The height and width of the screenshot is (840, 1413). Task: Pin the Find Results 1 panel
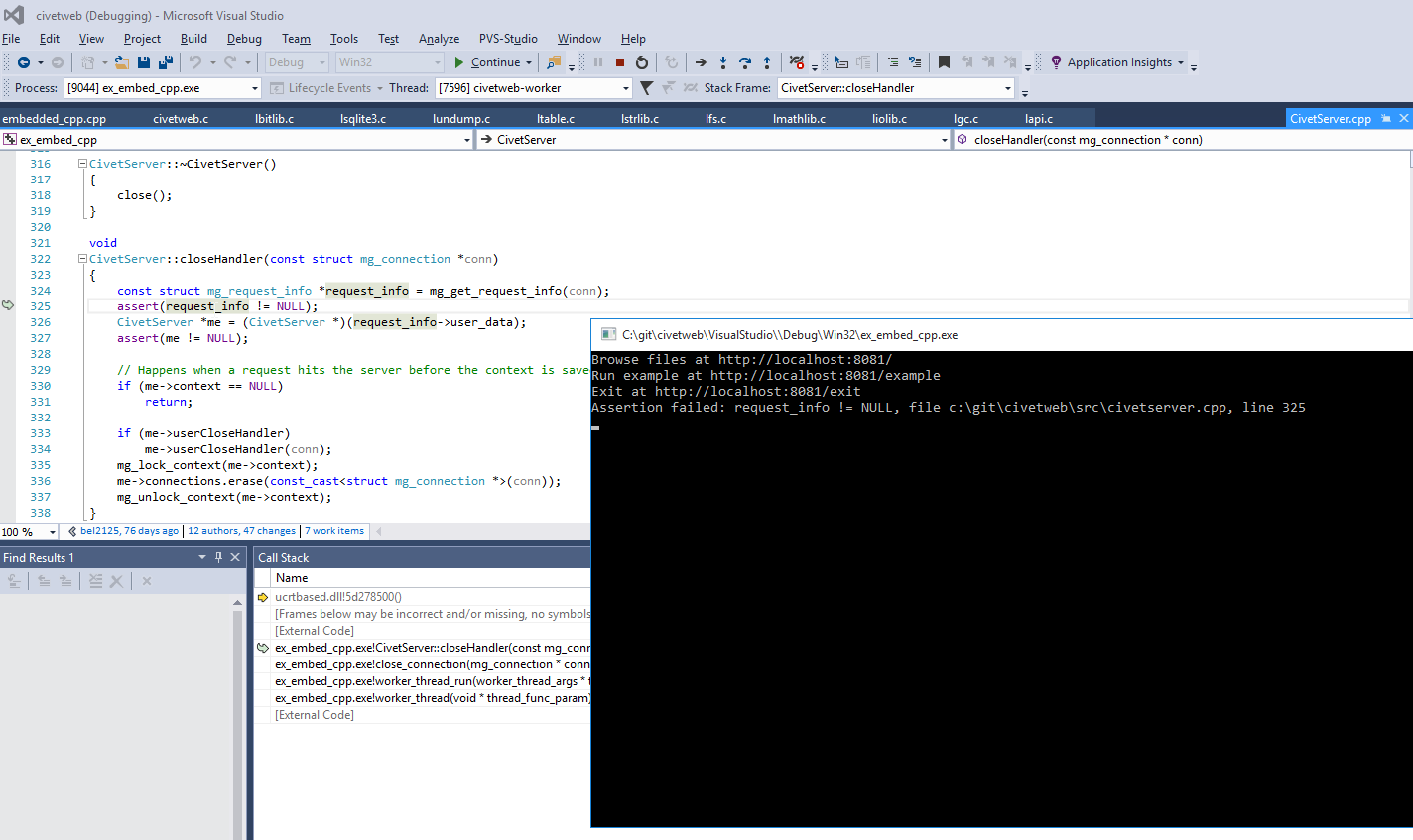(218, 557)
